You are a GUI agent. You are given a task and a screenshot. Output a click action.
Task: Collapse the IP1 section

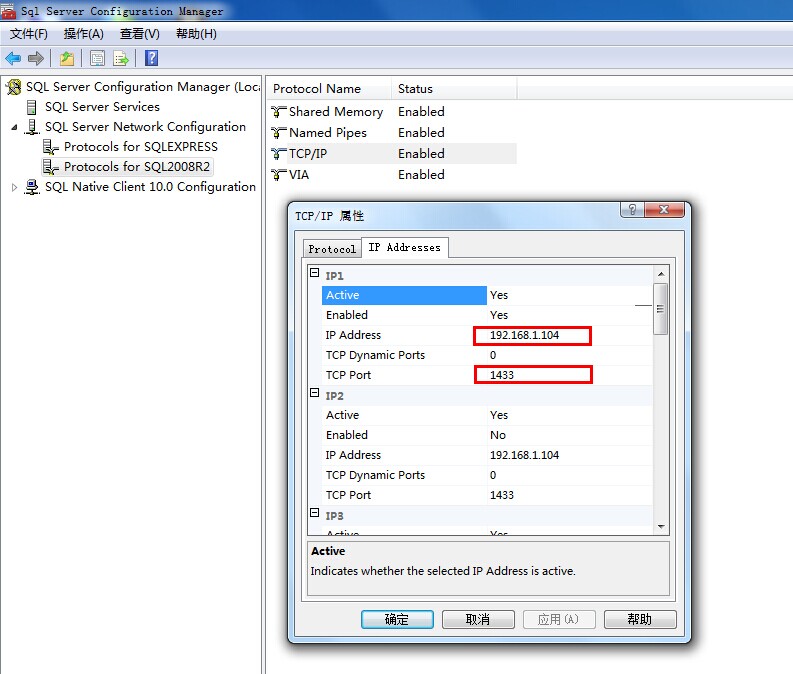(315, 273)
